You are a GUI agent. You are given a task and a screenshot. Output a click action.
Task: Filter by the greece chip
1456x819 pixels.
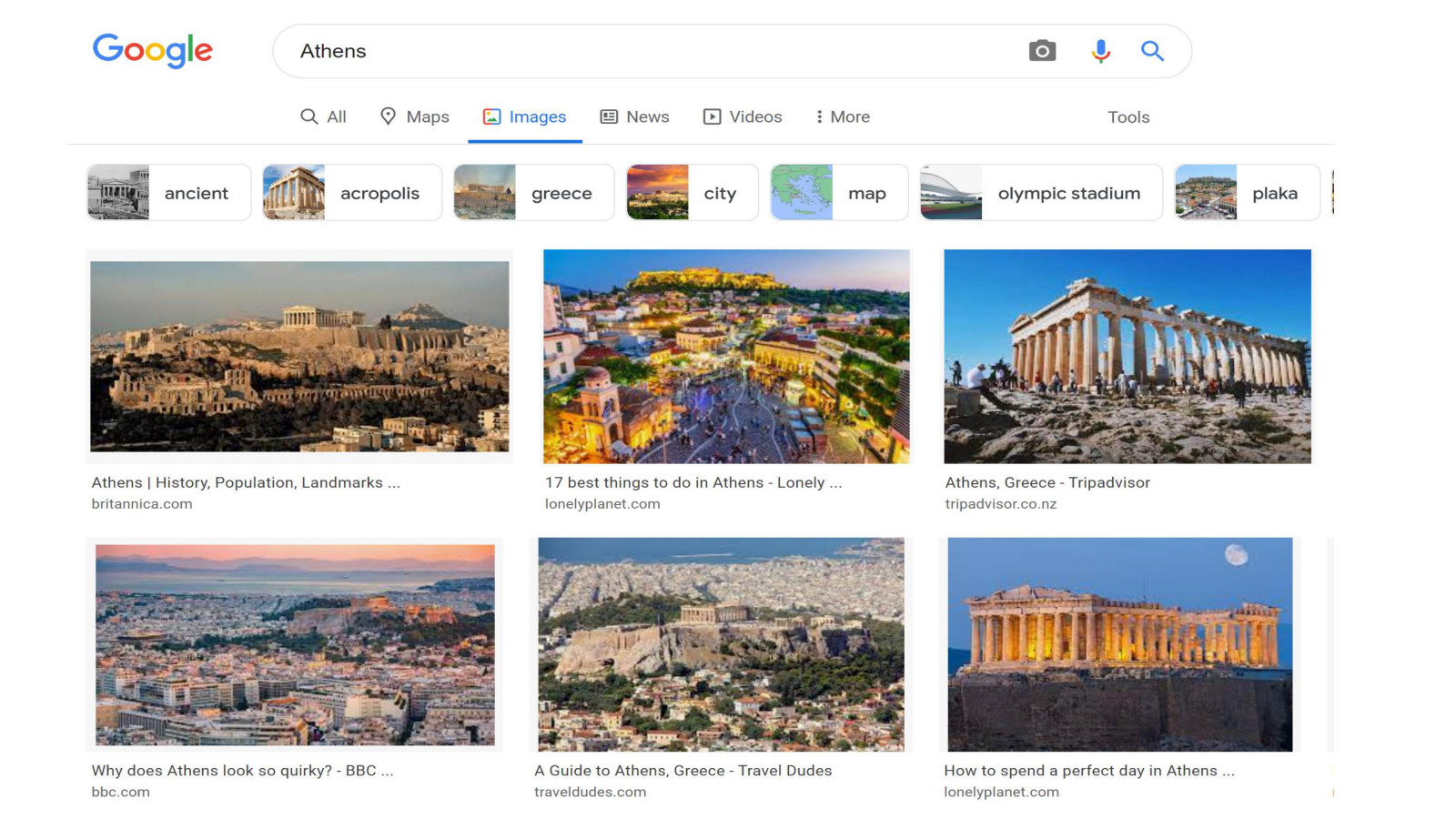coord(533,193)
